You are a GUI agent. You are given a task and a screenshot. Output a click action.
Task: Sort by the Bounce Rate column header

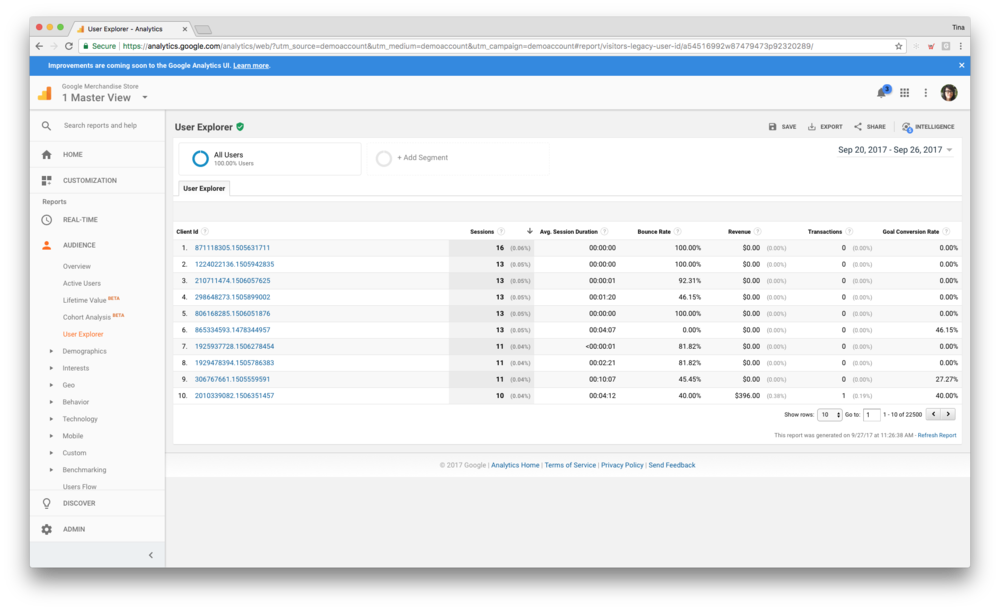(654, 232)
